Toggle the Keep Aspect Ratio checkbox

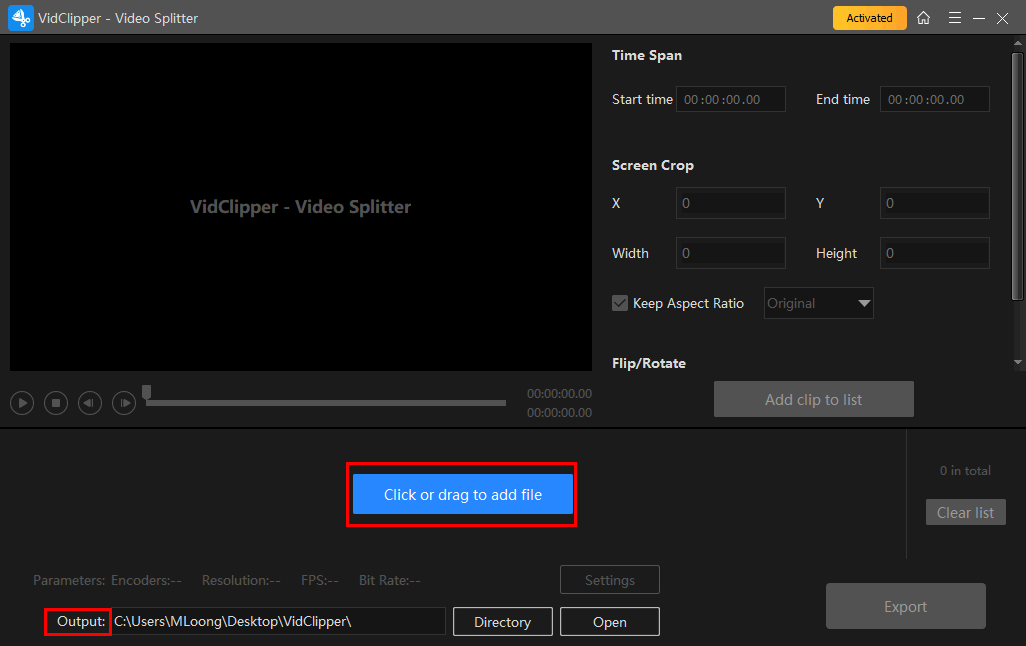620,303
